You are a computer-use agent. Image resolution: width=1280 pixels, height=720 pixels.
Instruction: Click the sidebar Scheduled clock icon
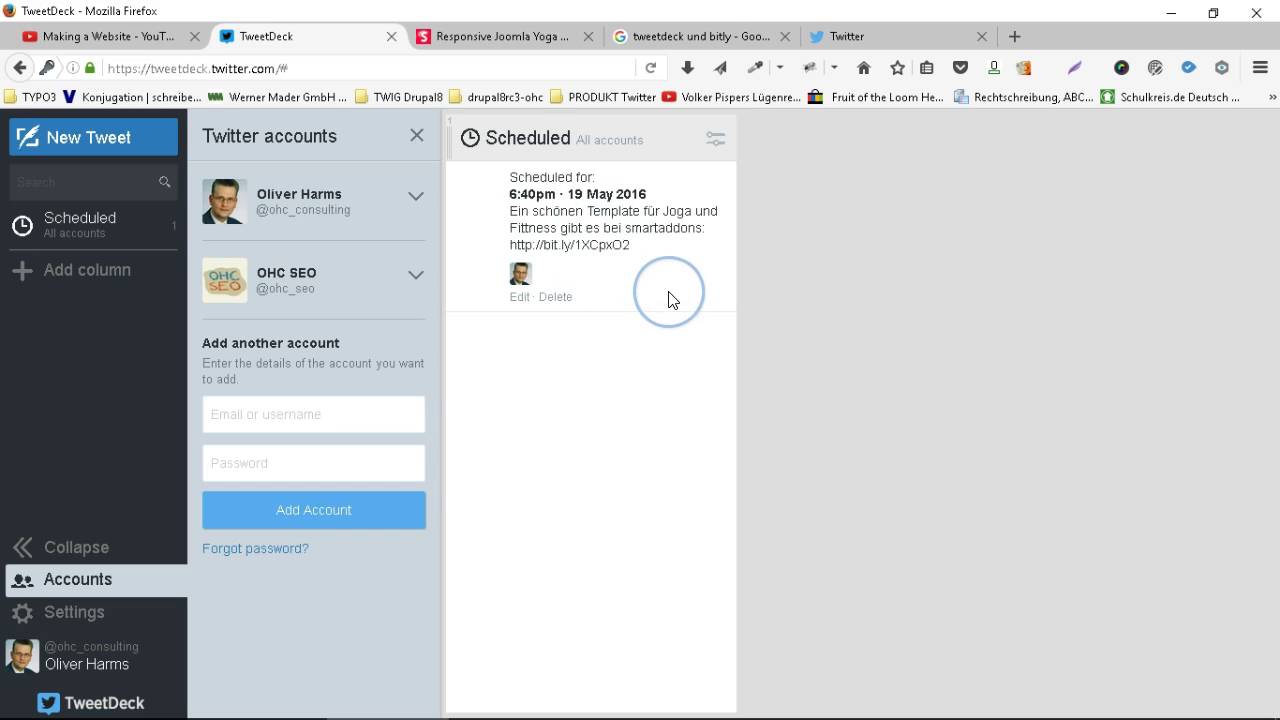[22, 225]
